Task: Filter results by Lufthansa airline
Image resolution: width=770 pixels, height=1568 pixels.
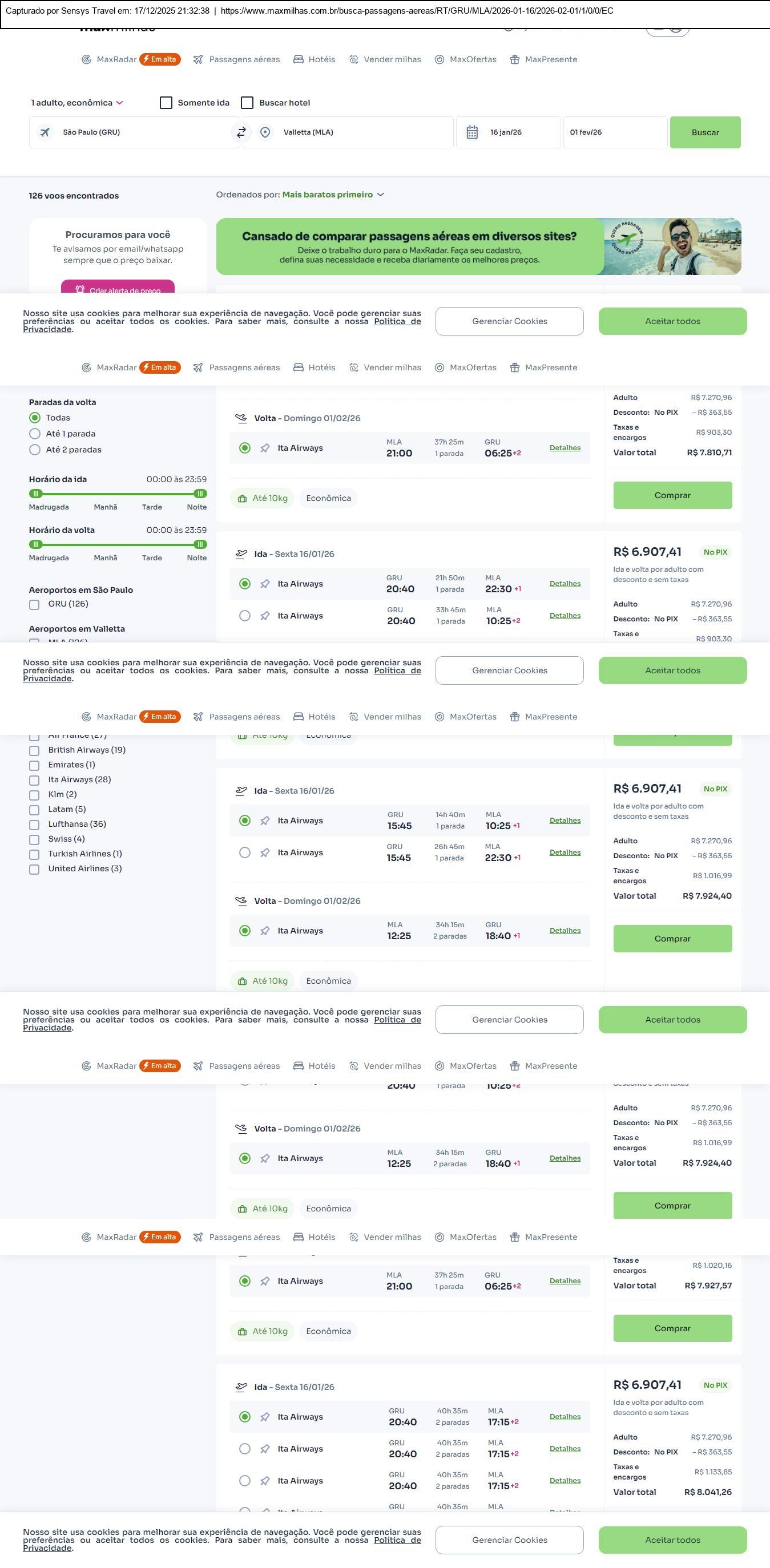Action: tap(35, 824)
